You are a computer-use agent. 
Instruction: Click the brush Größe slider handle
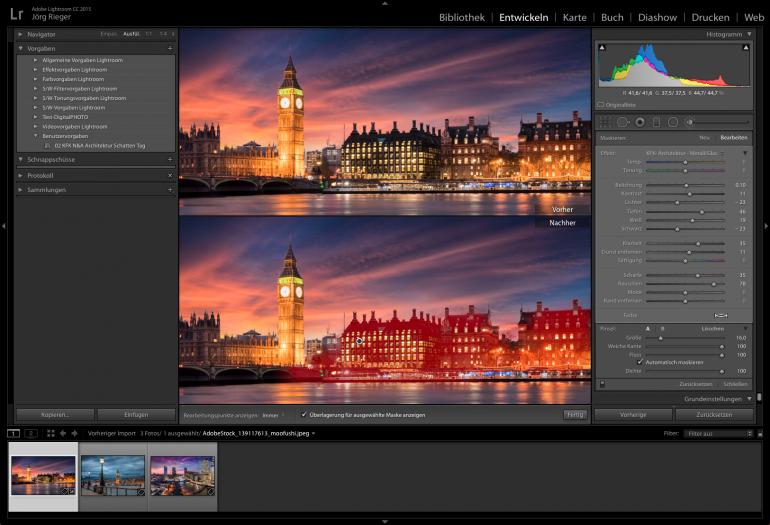pyautogui.click(x=660, y=338)
